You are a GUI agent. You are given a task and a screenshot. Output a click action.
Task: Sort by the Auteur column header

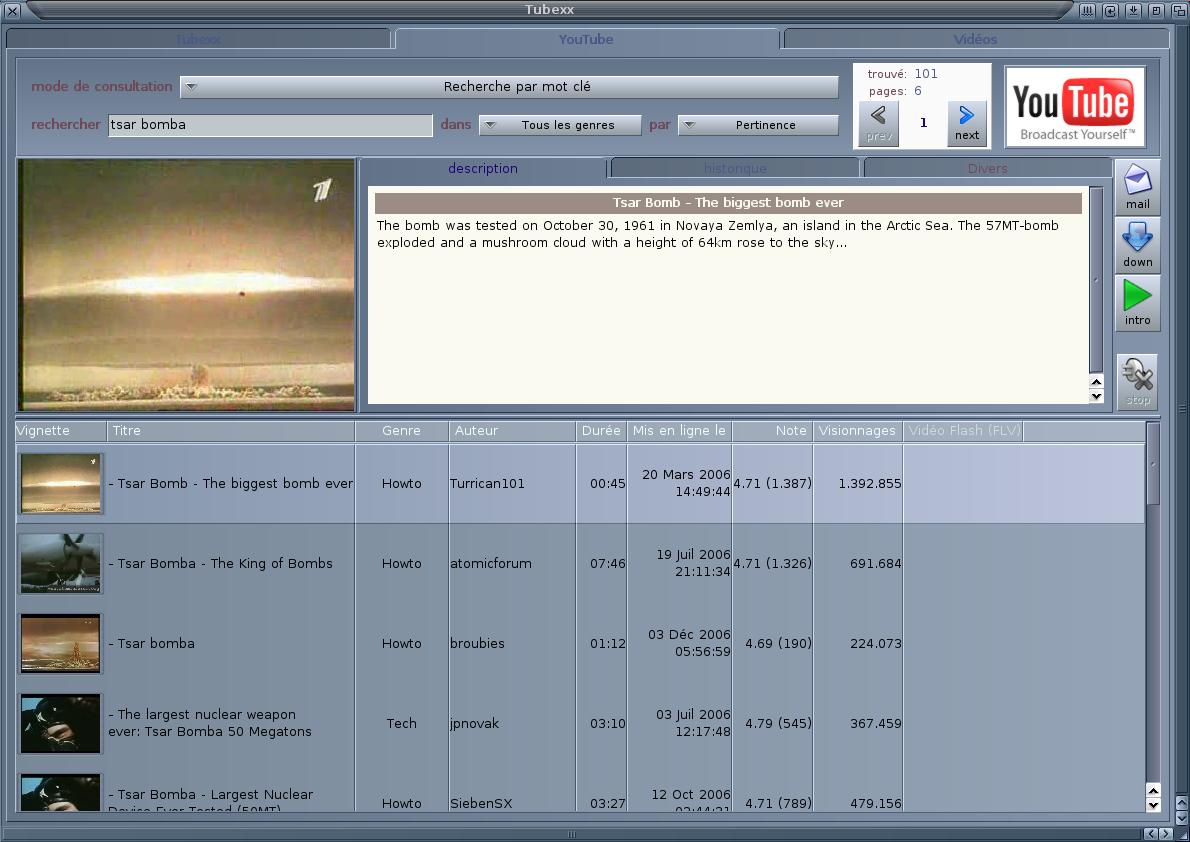coord(512,430)
